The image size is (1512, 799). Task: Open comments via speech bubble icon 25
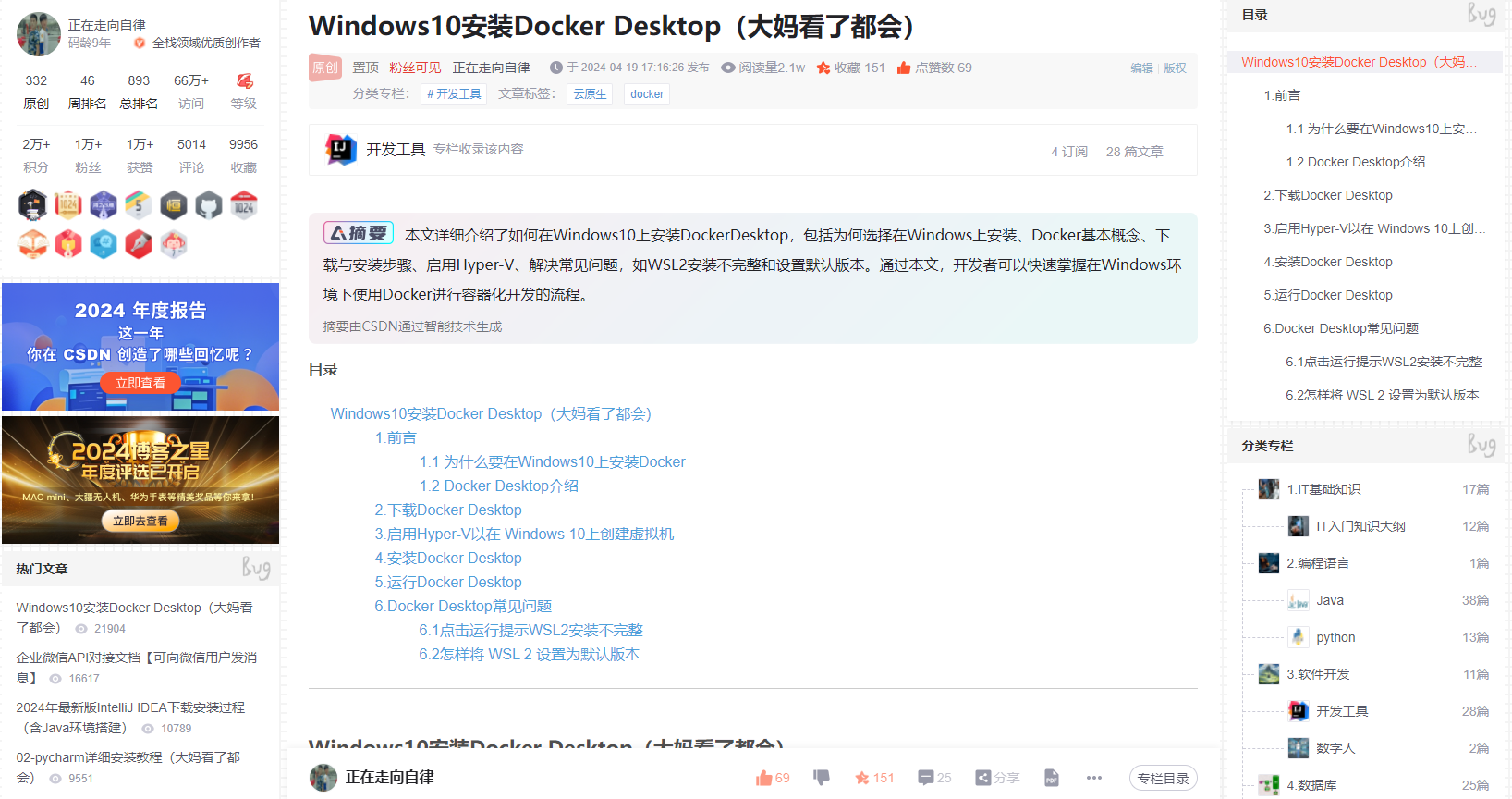tap(925, 778)
